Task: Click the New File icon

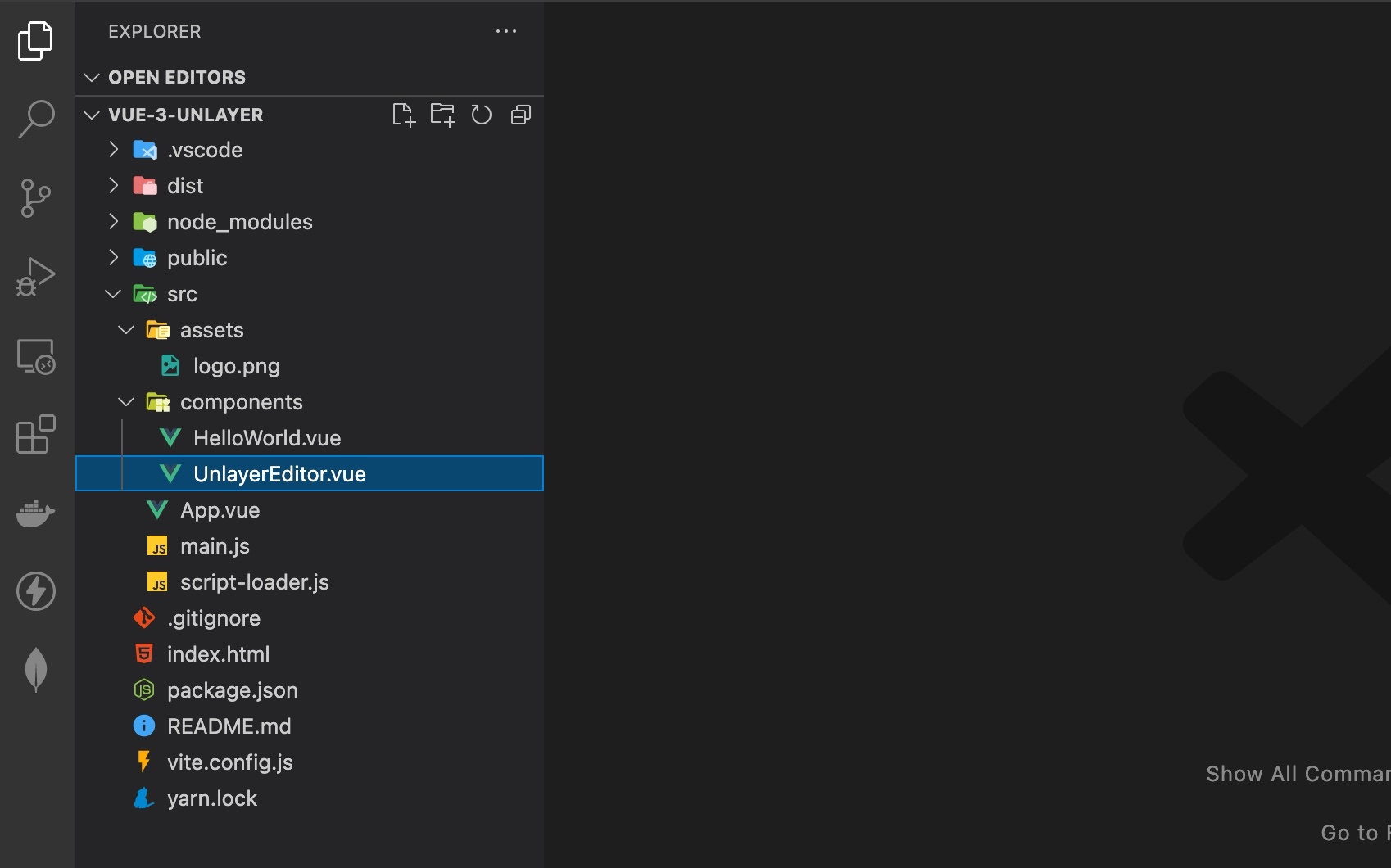Action: click(404, 115)
